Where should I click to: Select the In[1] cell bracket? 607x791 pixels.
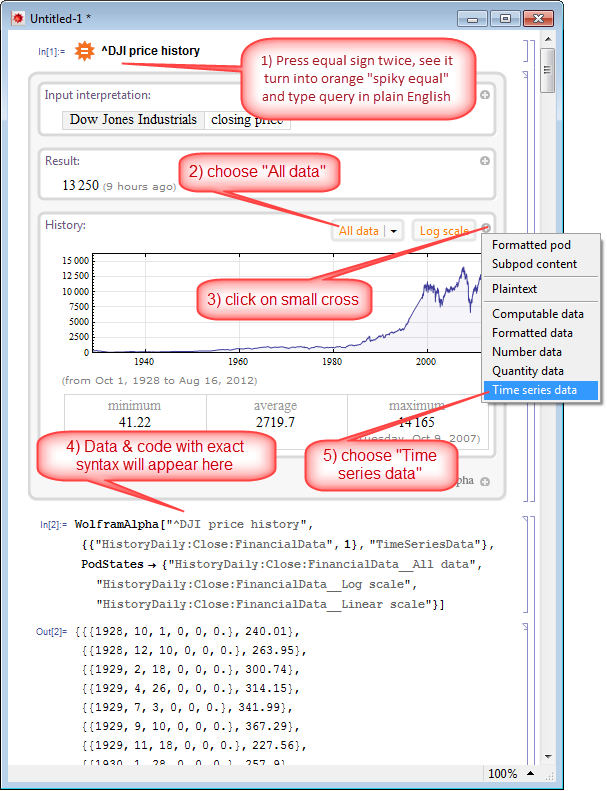coord(528,51)
